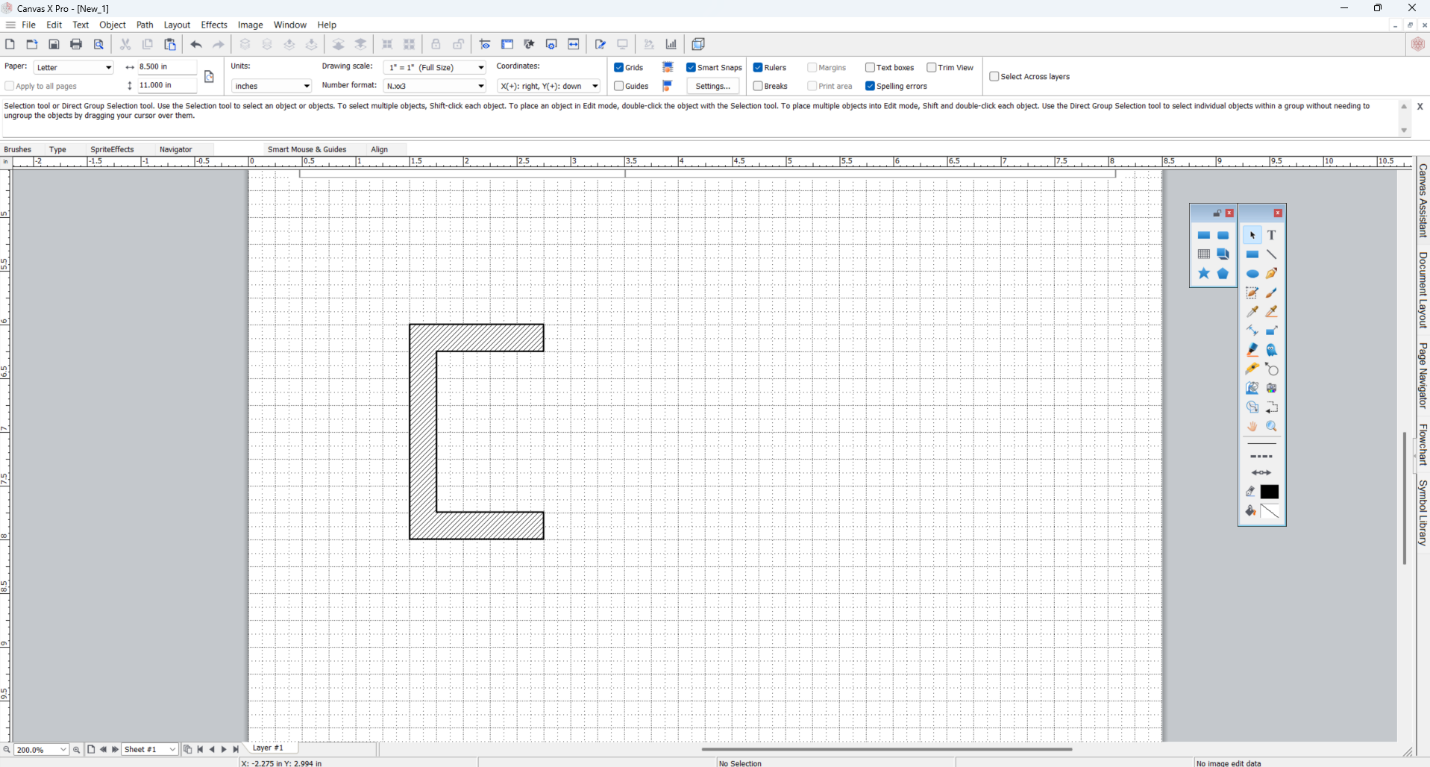Select the Oval drawing tool
The width and height of the screenshot is (1430, 767).
click(1252, 274)
